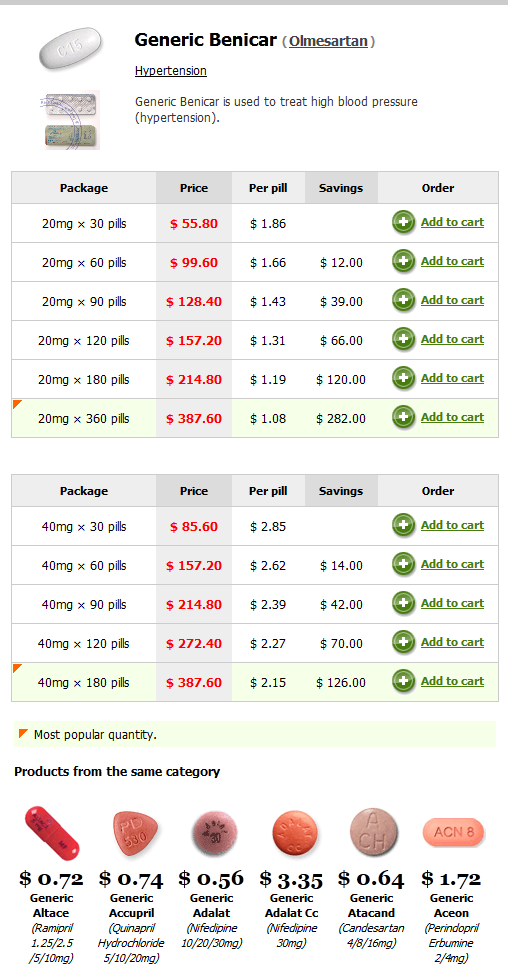Click green plus icon for 20mg × 360 pills
Image resolution: width=508 pixels, height=973 pixels.
point(403,417)
